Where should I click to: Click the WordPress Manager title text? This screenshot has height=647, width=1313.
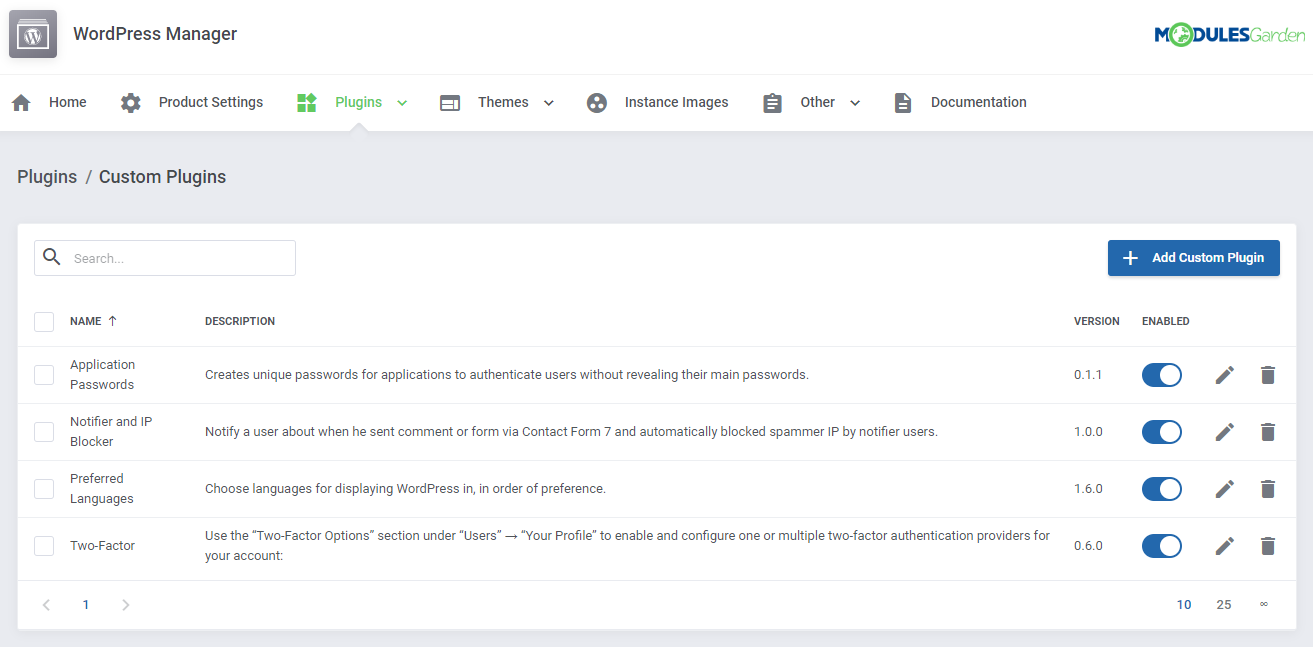pyautogui.click(x=155, y=34)
